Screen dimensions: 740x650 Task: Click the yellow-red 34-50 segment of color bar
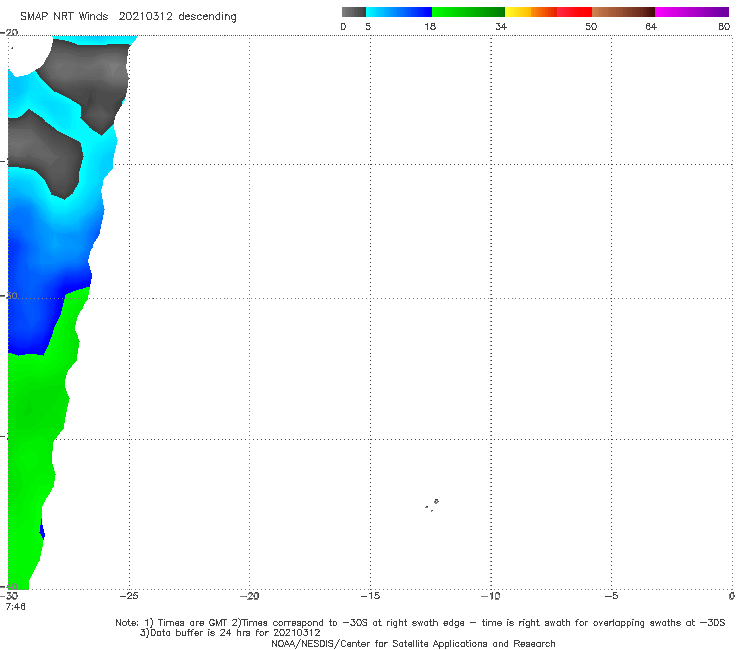[x=548, y=12]
